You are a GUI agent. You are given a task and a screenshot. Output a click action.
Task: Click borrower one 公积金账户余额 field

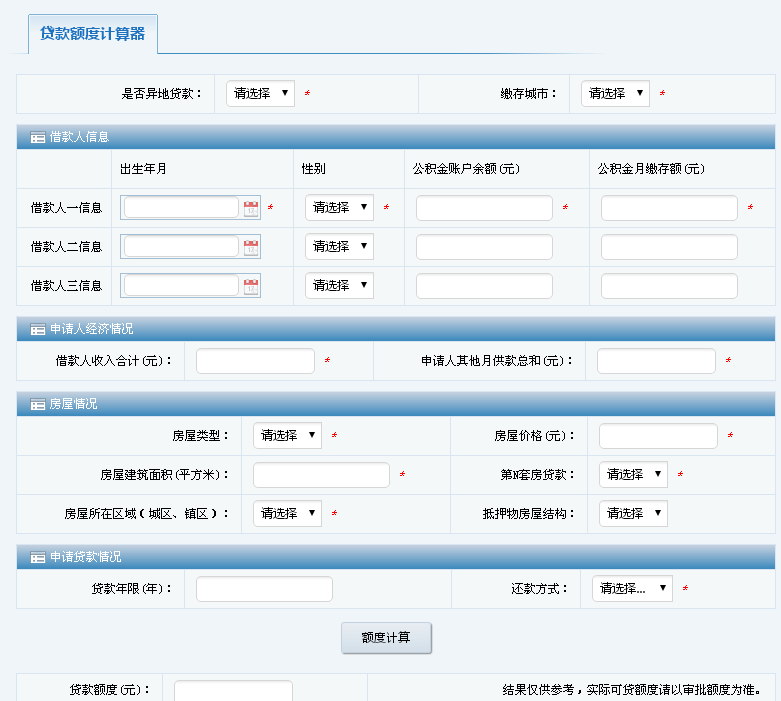[x=484, y=208]
